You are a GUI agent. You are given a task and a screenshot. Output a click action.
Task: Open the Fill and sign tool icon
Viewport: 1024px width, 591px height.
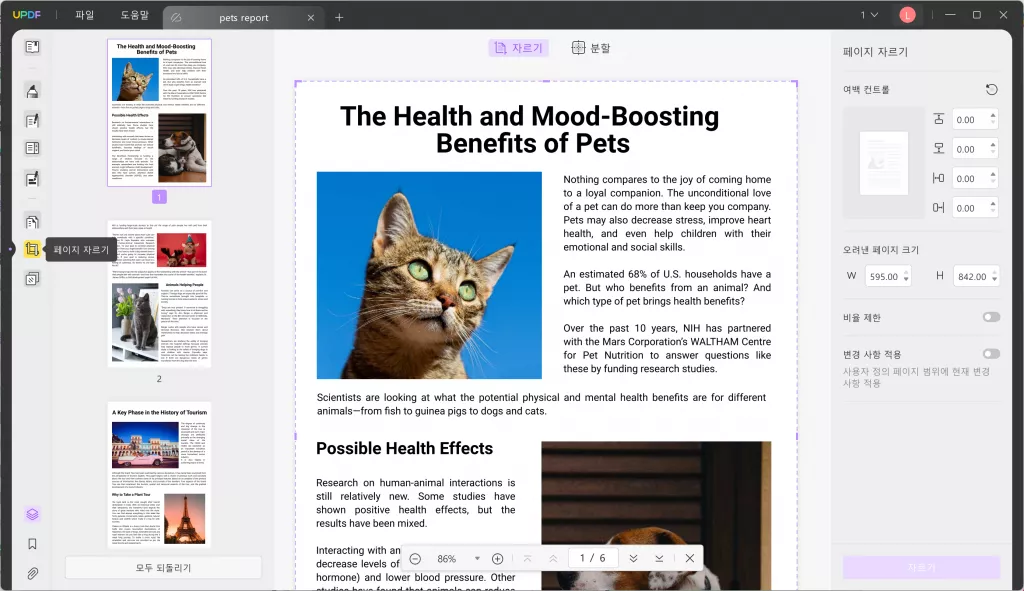[x=32, y=178]
